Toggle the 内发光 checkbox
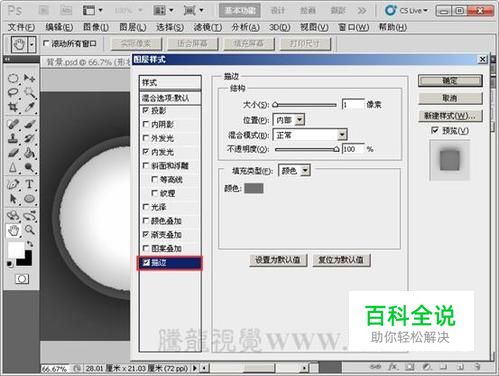The image size is (499, 376). pos(146,152)
